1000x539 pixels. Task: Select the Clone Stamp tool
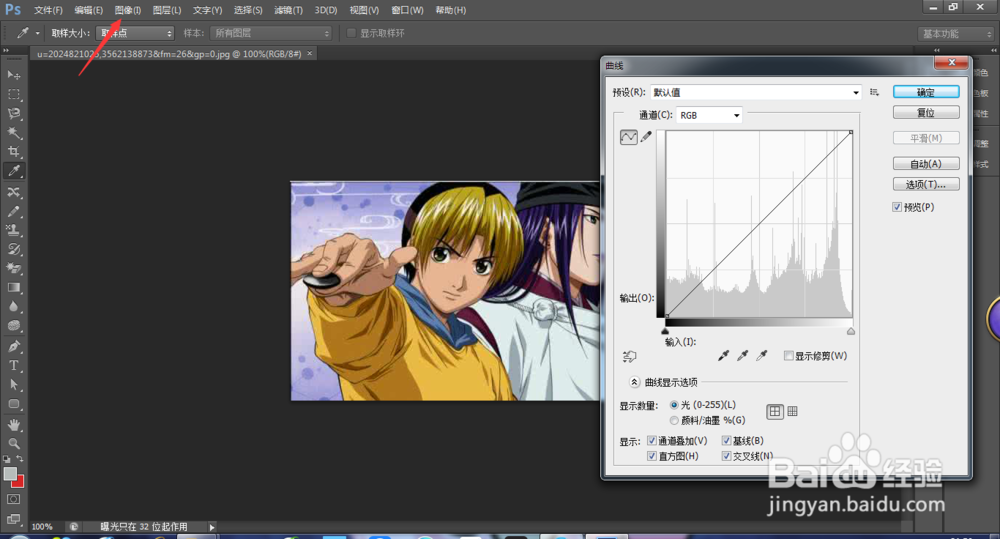tap(13, 230)
